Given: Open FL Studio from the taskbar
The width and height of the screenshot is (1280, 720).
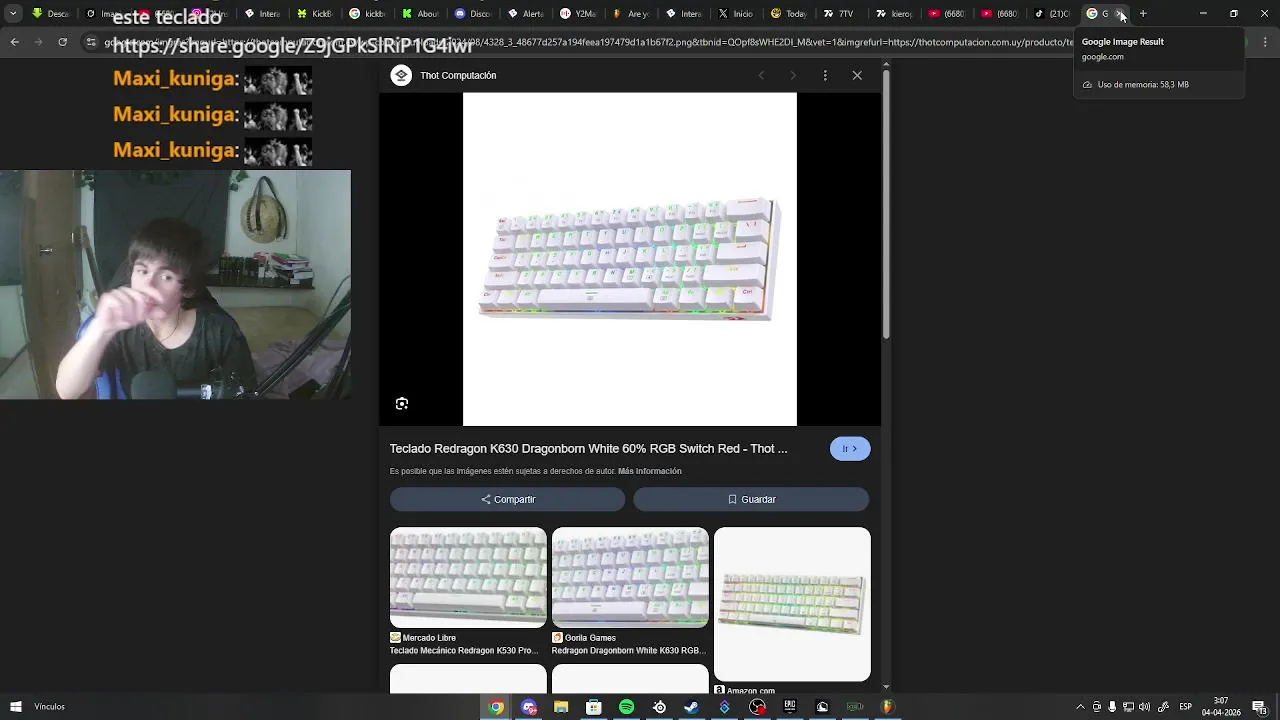Looking at the screenshot, I should [887, 707].
